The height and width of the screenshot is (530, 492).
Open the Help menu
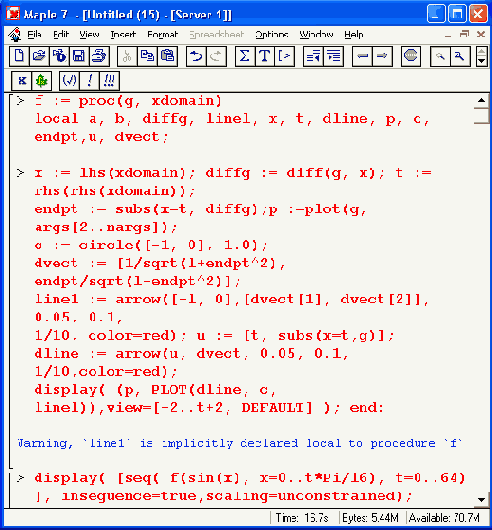(x=354, y=34)
